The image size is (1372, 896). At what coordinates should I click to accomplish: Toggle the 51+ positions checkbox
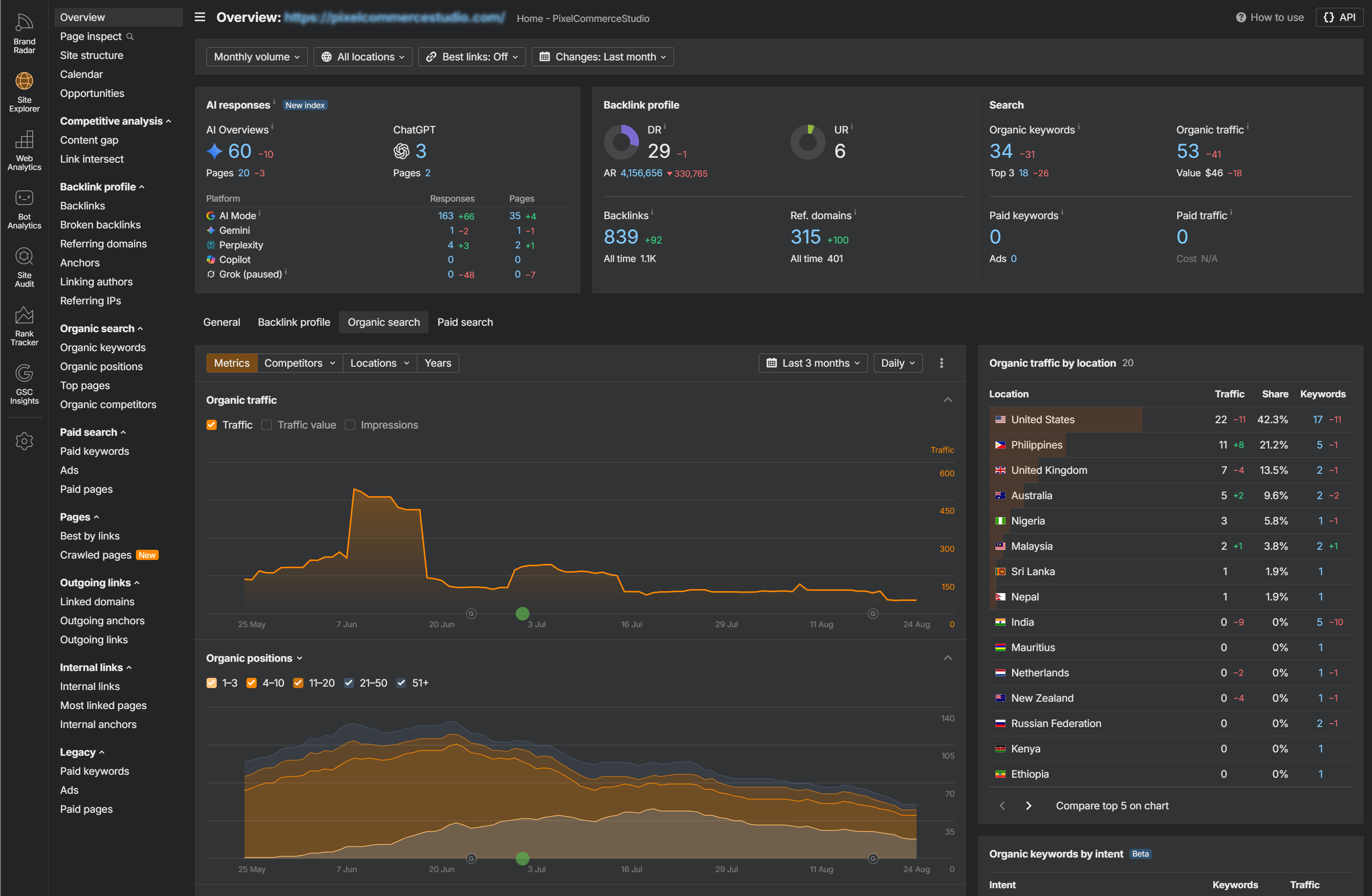[401, 683]
